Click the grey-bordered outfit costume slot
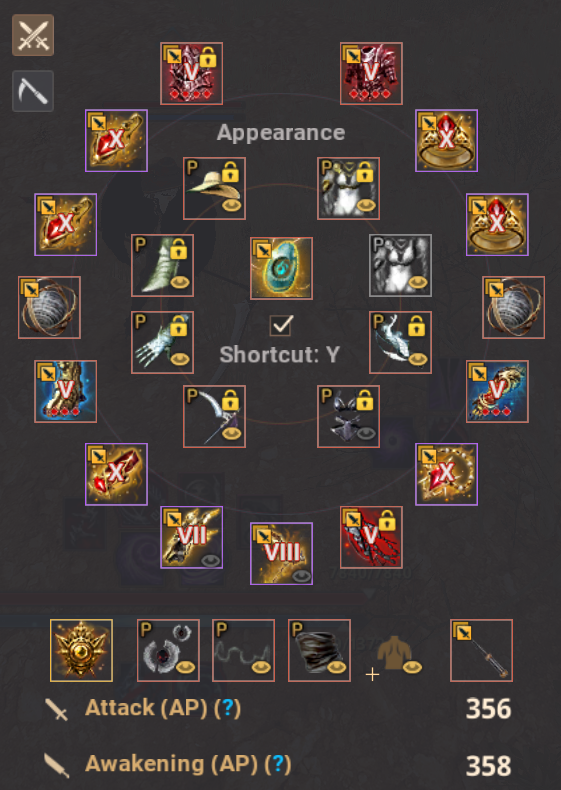Viewport: 561px width, 790px height. [x=400, y=265]
